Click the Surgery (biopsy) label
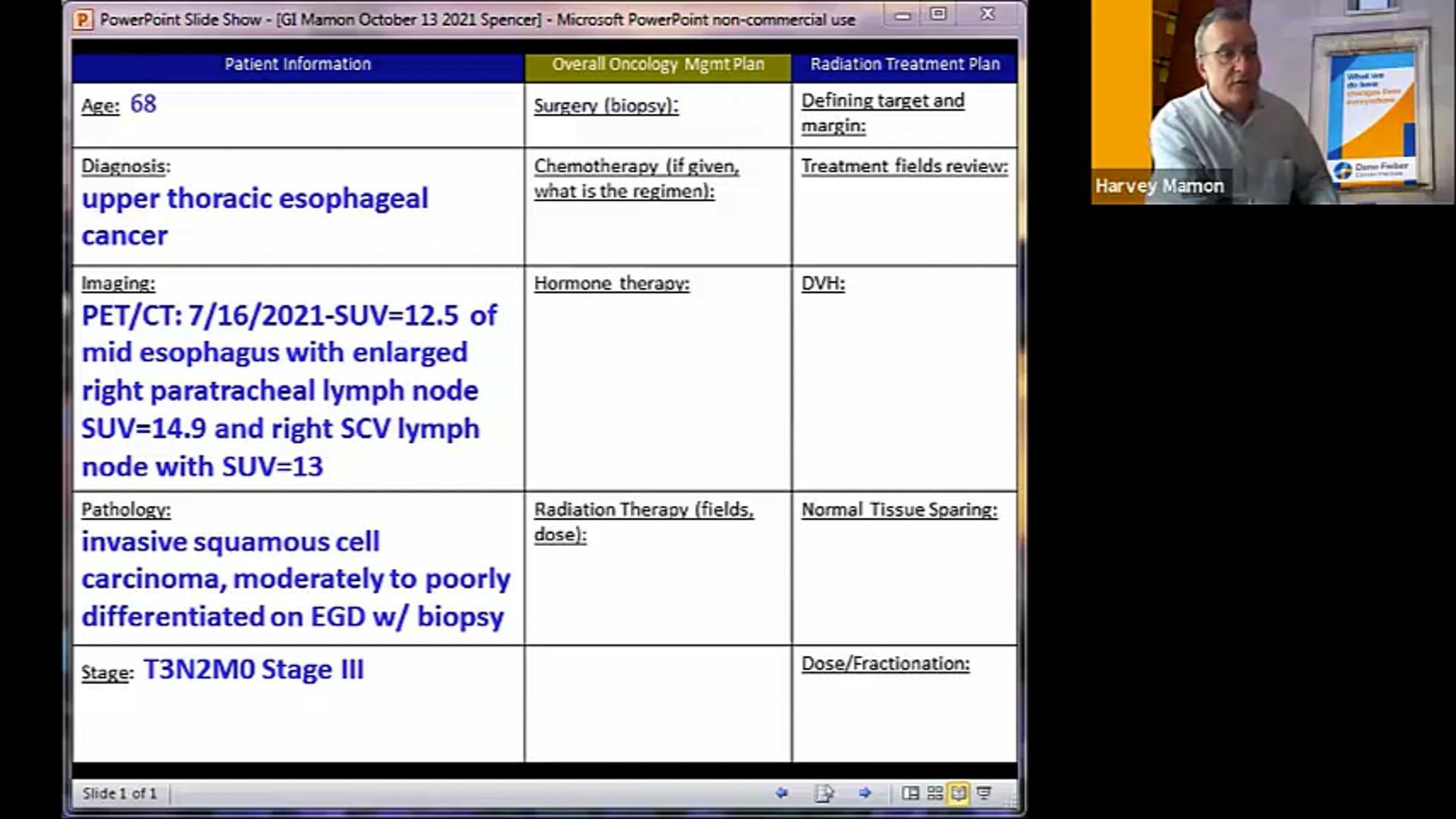The image size is (1456, 819). tap(606, 106)
